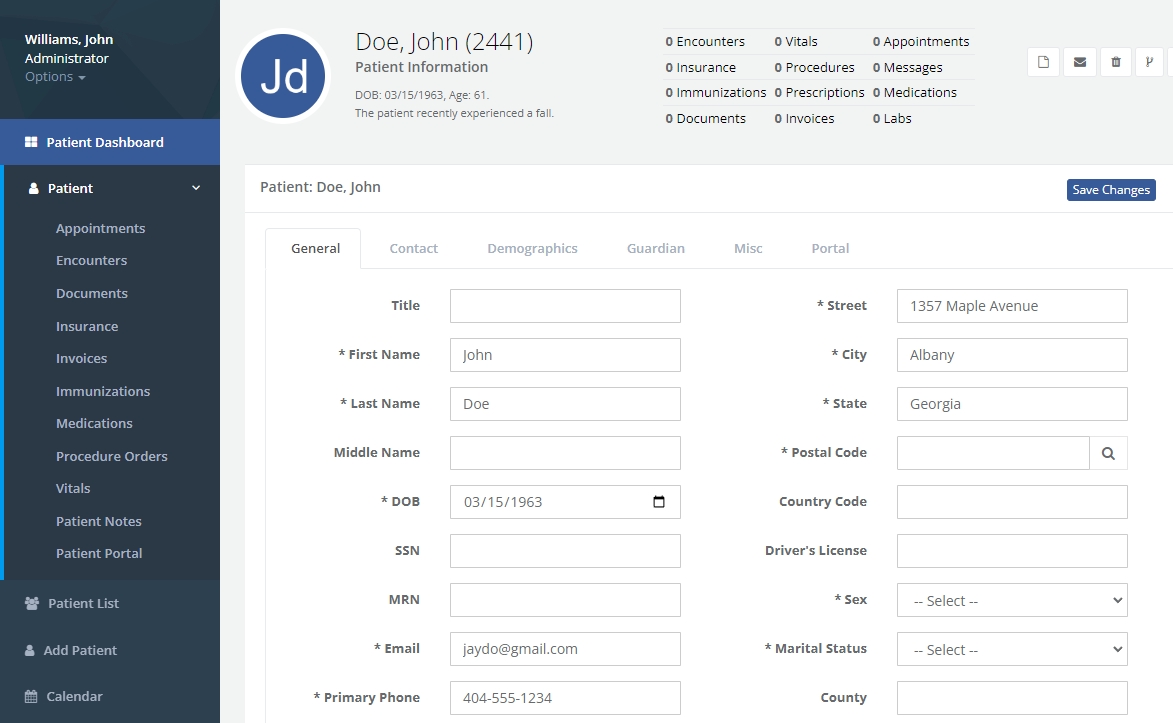1173x723 pixels.
Task: Switch to the Demographics tab
Action: click(532, 248)
